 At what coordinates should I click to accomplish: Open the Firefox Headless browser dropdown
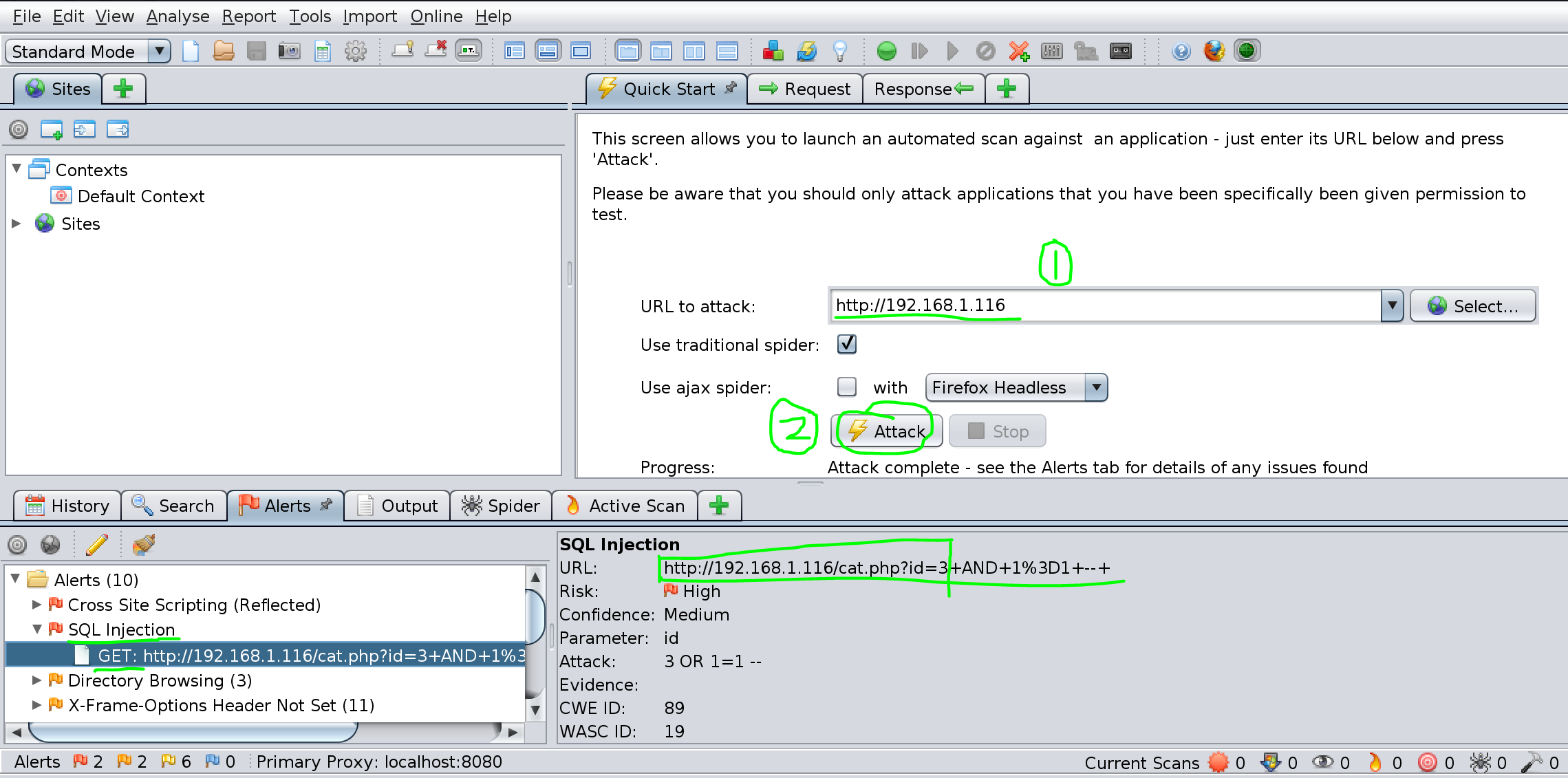pos(1096,387)
